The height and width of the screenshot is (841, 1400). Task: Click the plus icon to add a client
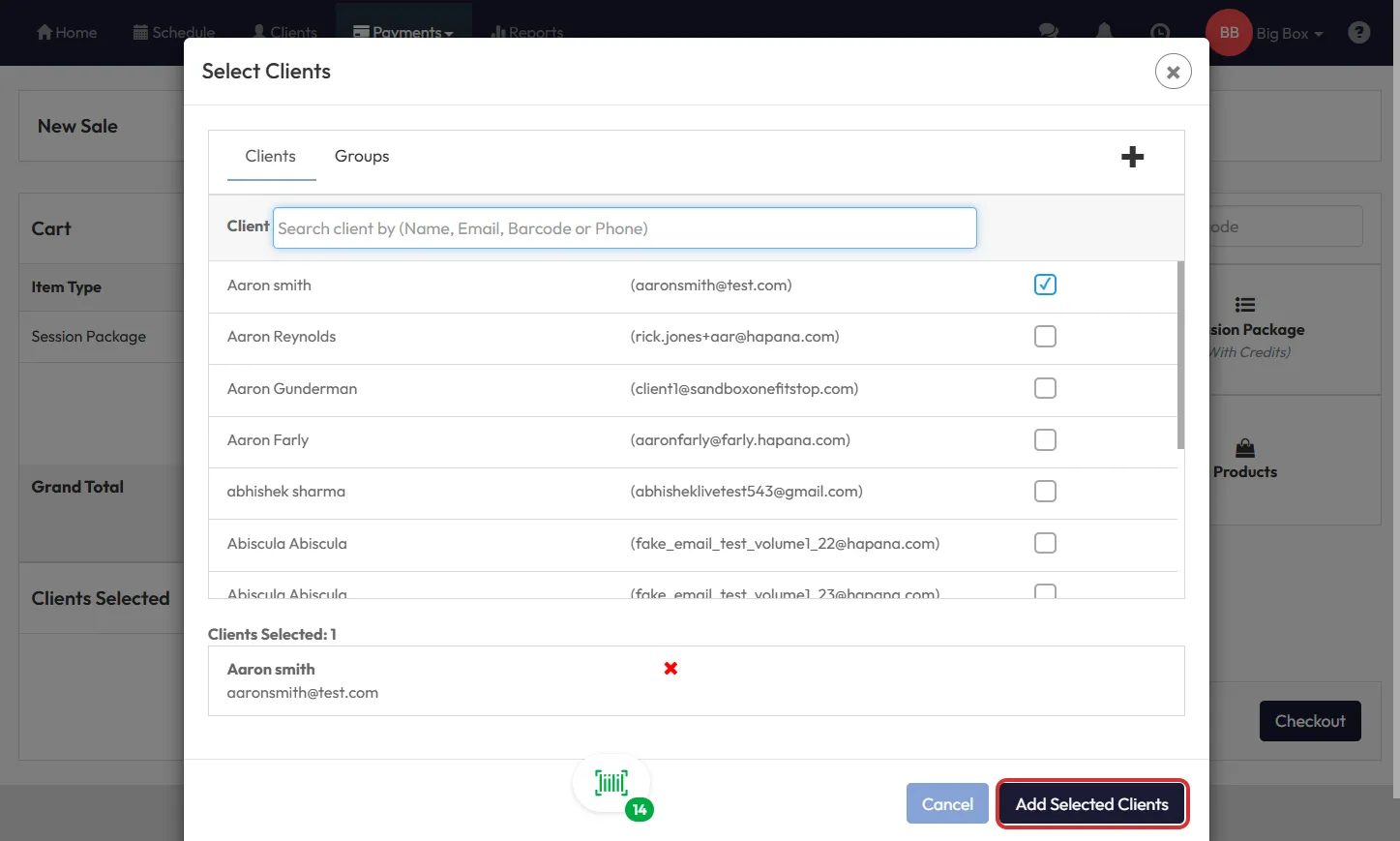[x=1132, y=157]
